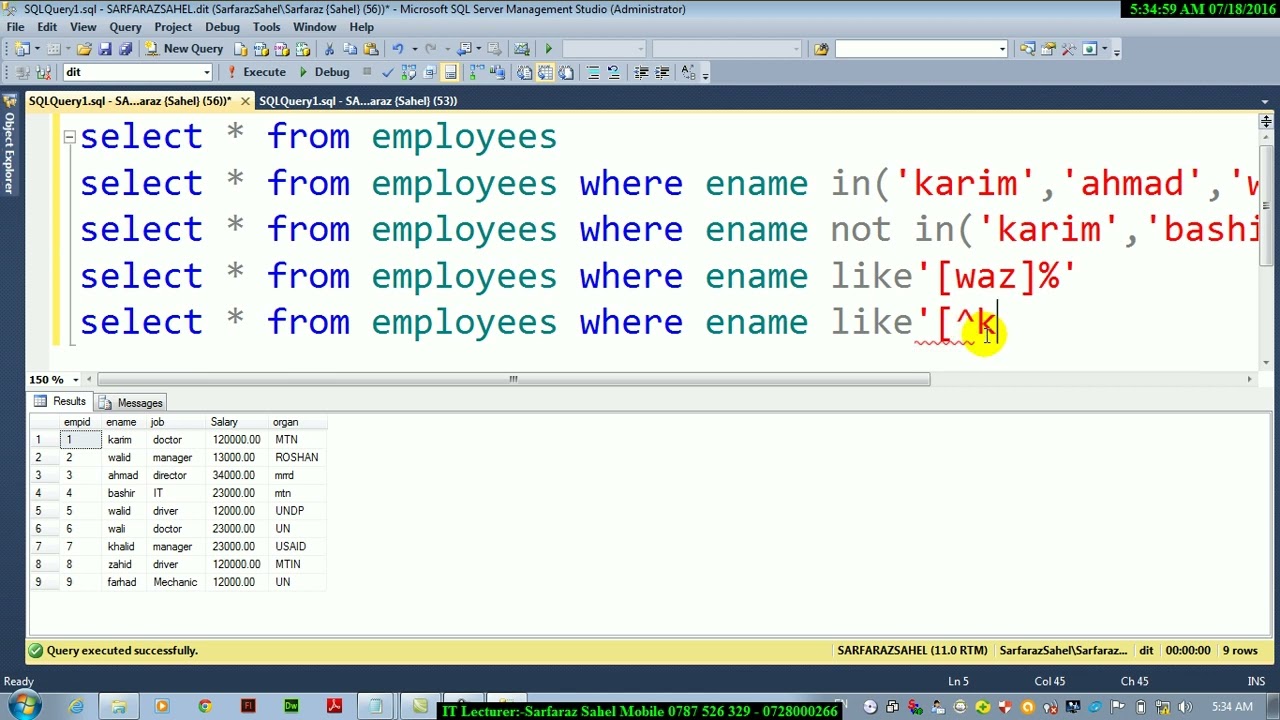
Task: Open the New Project dropdown arrow
Action: 37,48
